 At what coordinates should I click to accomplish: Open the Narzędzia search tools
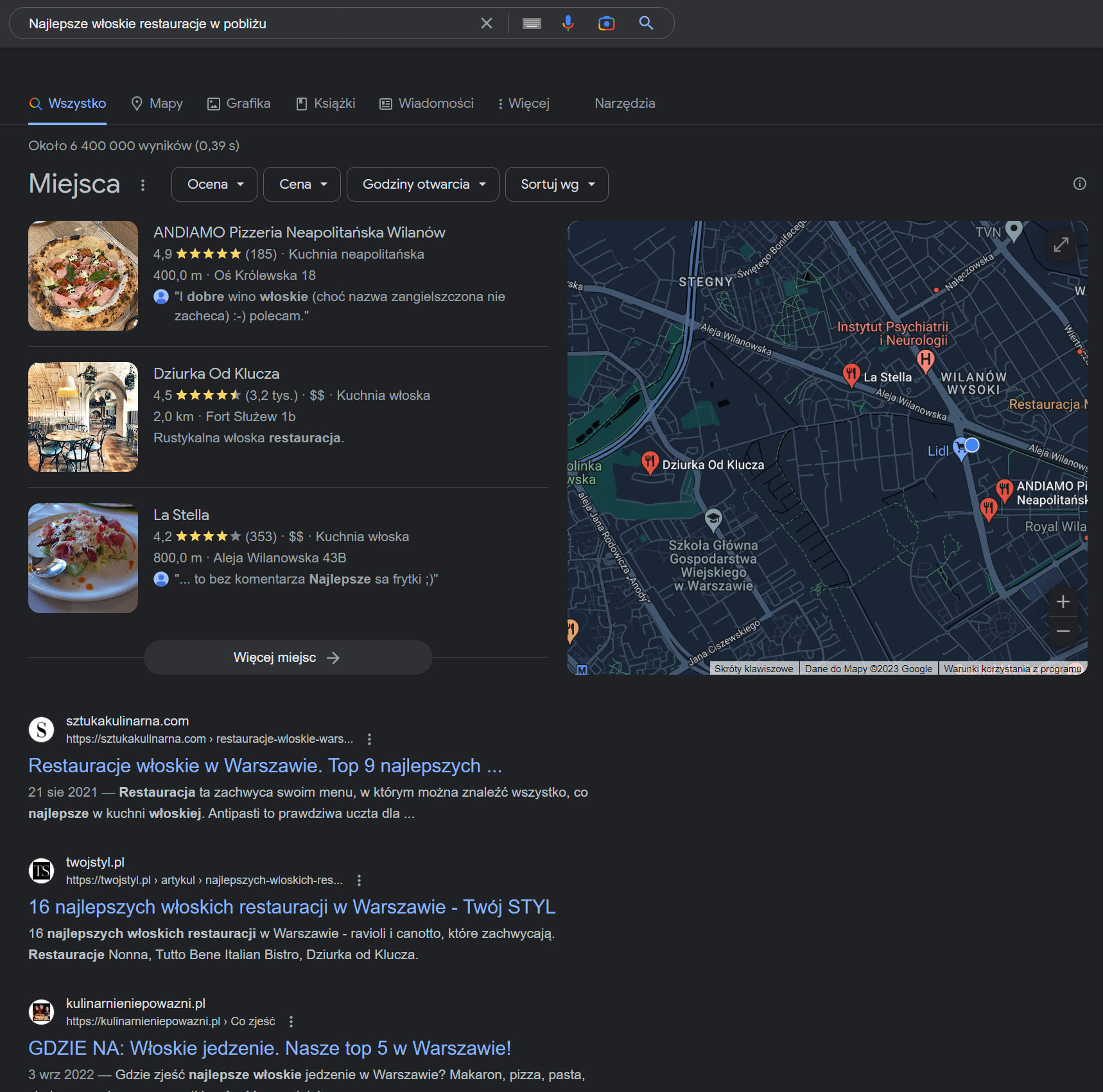[625, 103]
